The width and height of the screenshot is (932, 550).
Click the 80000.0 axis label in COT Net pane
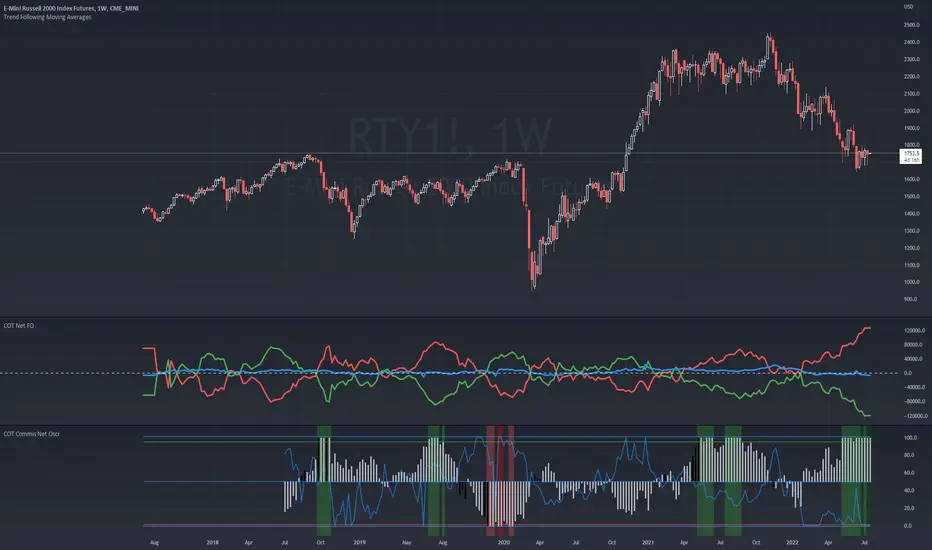click(x=913, y=345)
